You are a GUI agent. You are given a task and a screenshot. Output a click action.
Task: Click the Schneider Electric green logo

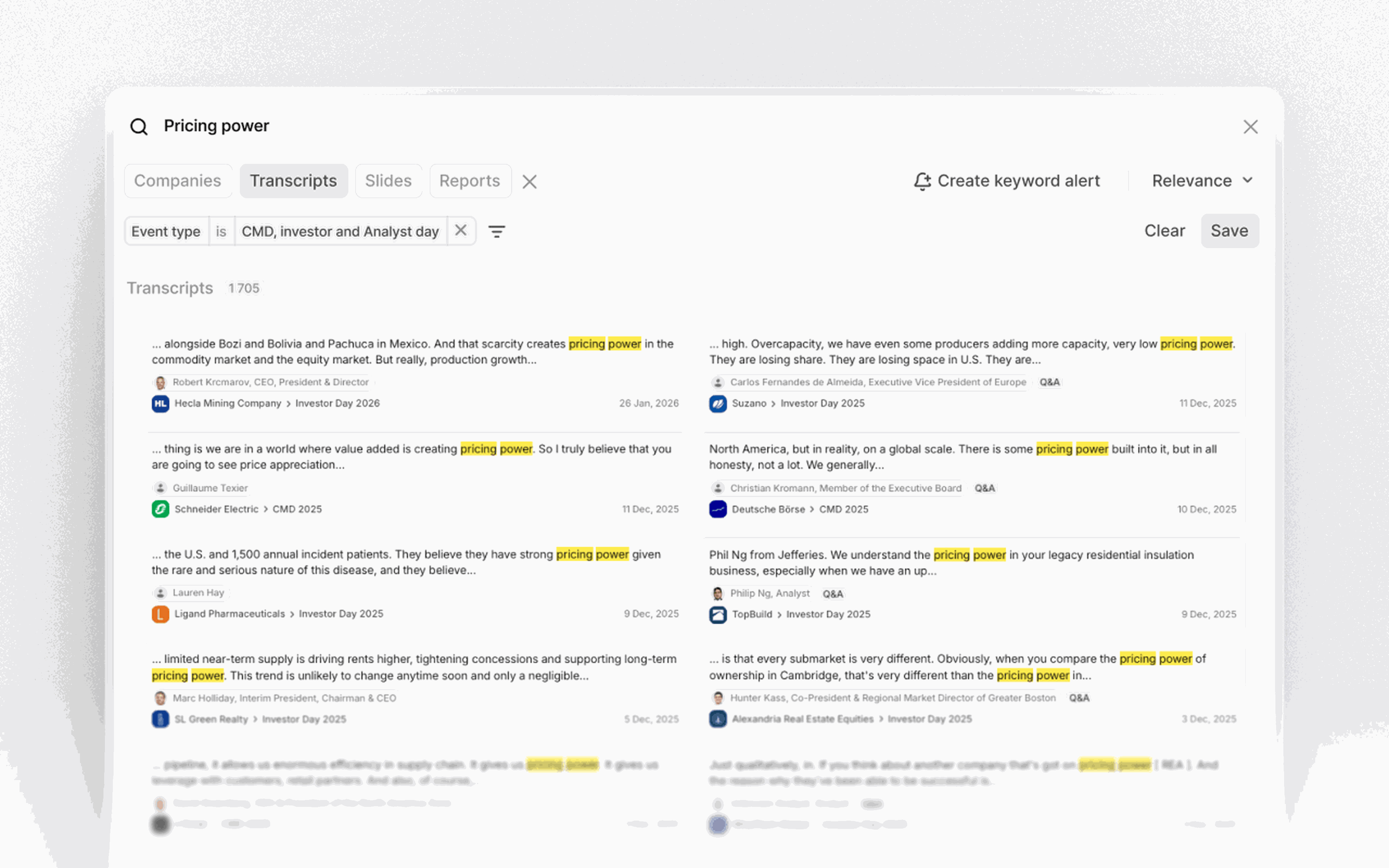(x=160, y=509)
